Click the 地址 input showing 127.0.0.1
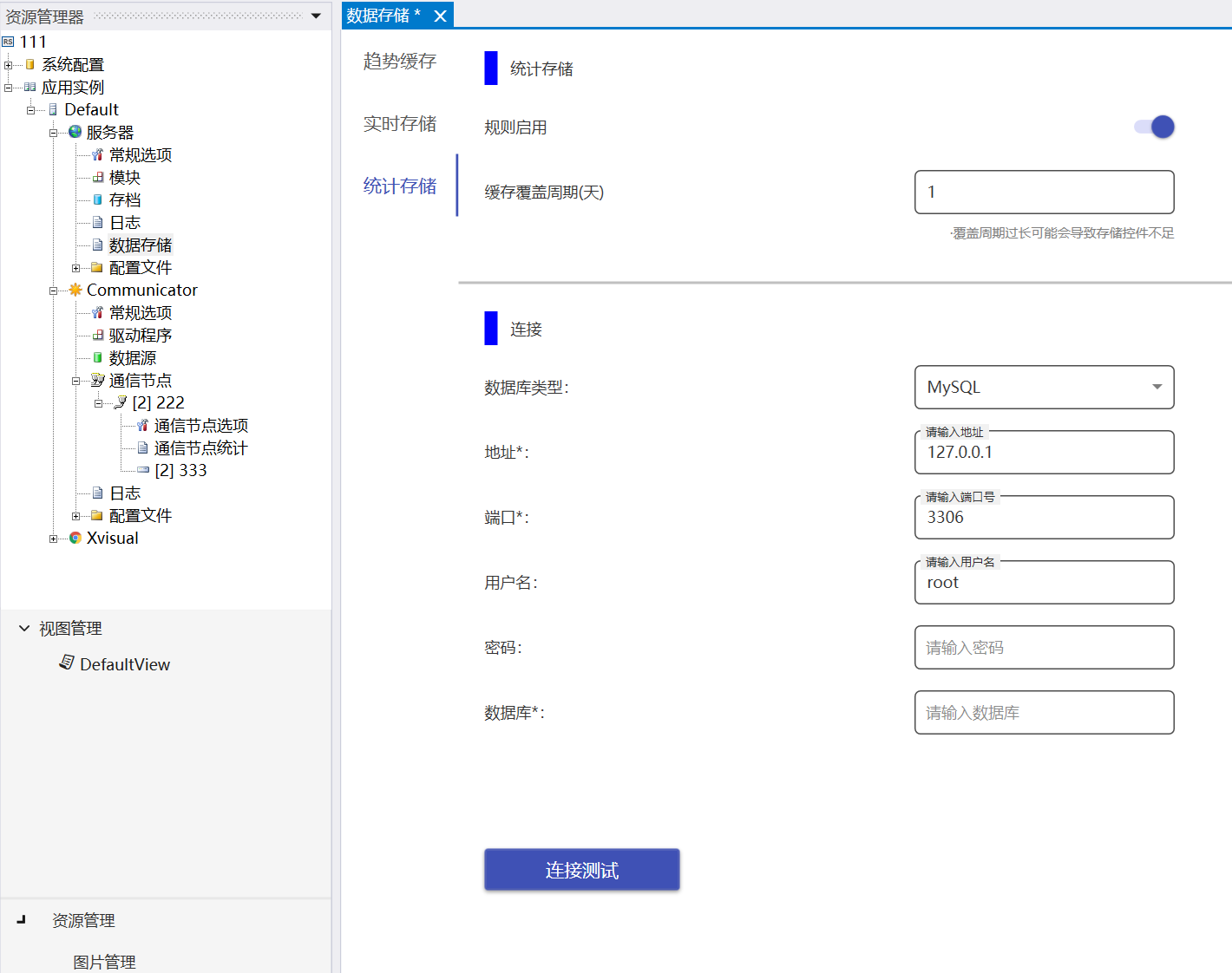Image resolution: width=1232 pixels, height=973 pixels. 1045,452
